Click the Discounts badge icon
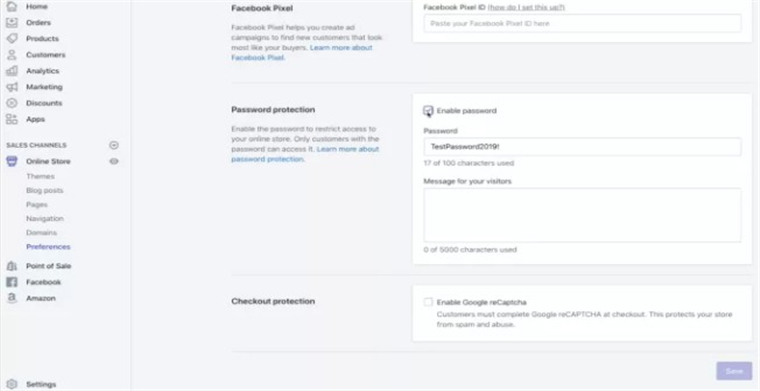 coord(12,103)
